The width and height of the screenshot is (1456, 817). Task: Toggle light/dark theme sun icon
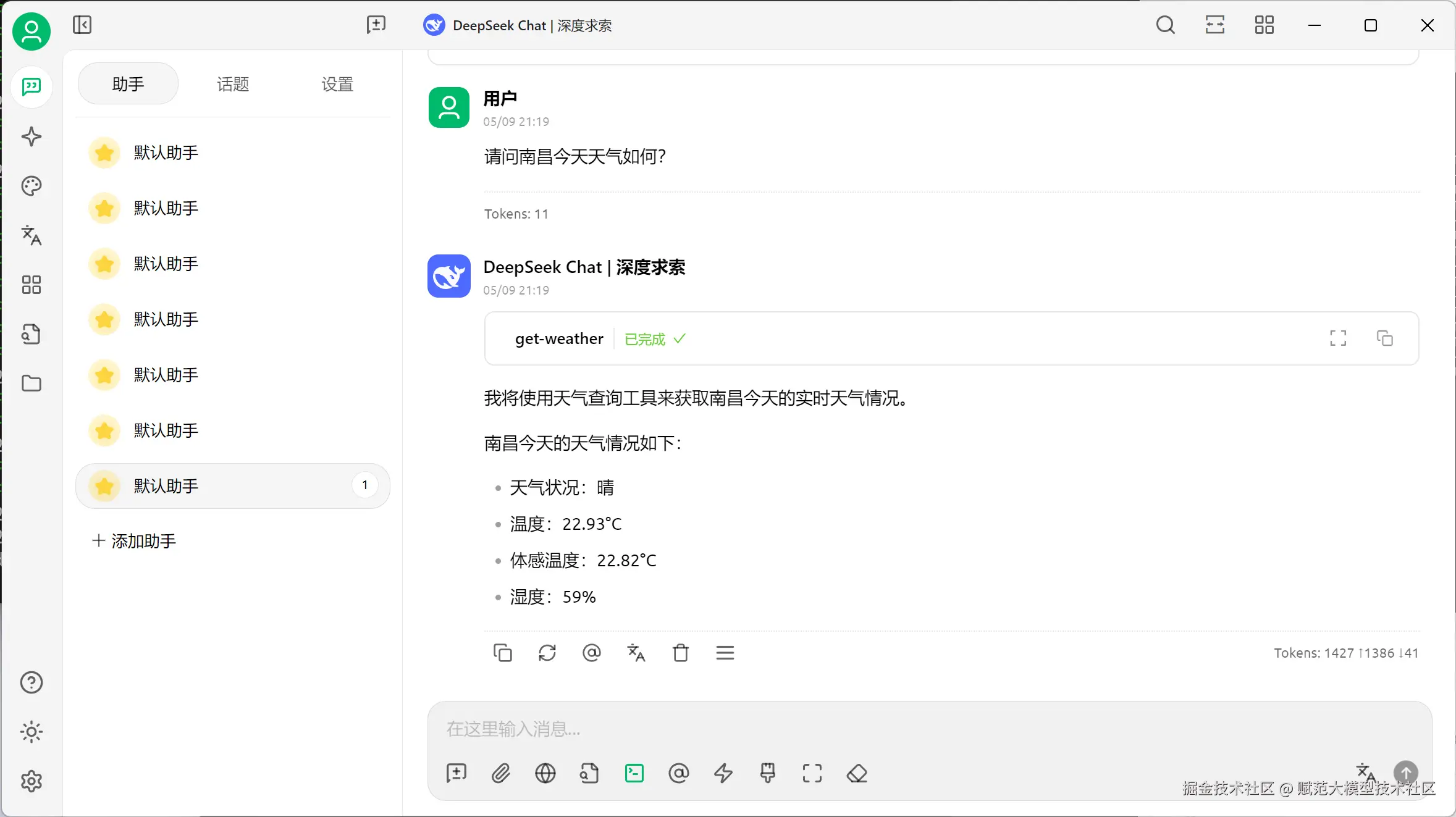pos(31,732)
